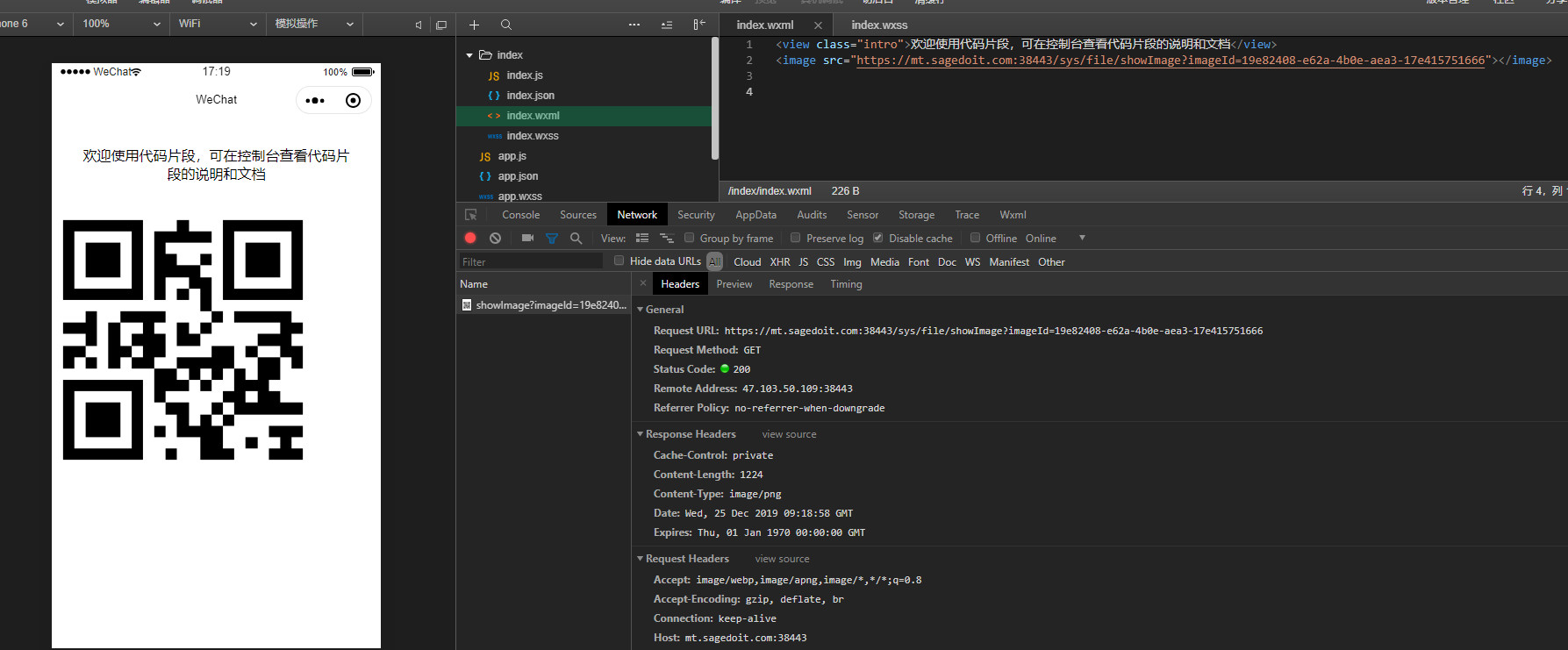Switch to the AppData tab

(x=755, y=215)
